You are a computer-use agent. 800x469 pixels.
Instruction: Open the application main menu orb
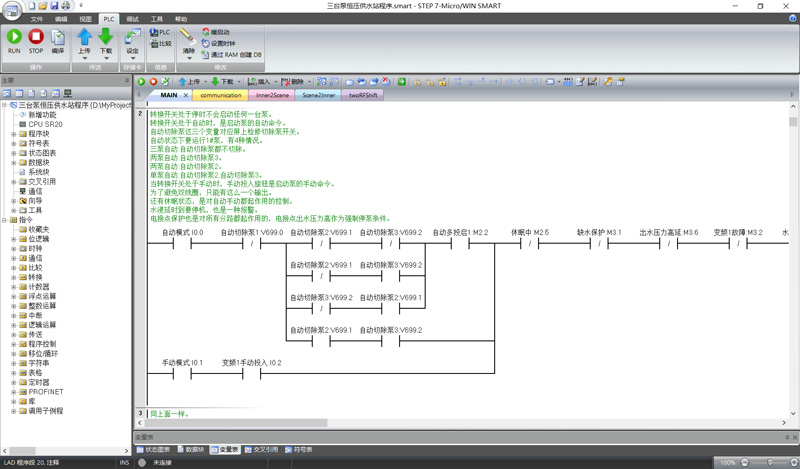click(x=12, y=10)
